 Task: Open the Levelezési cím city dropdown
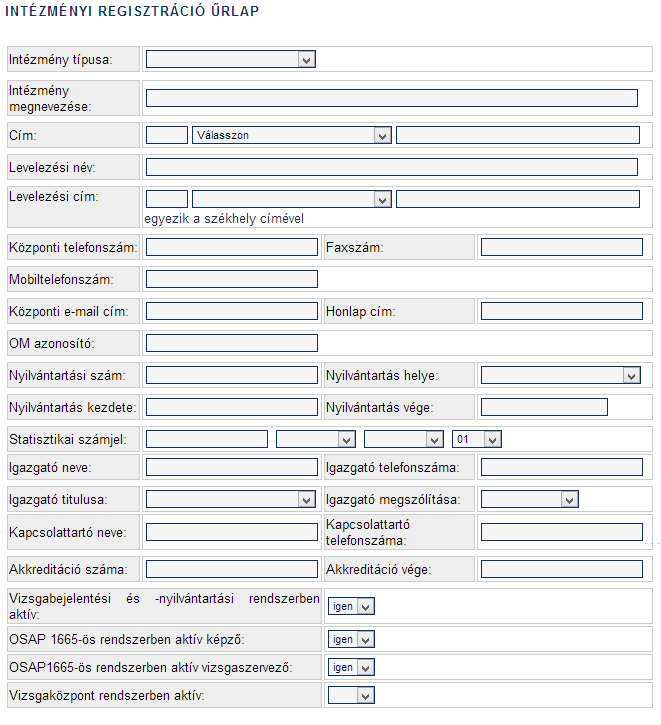292,199
